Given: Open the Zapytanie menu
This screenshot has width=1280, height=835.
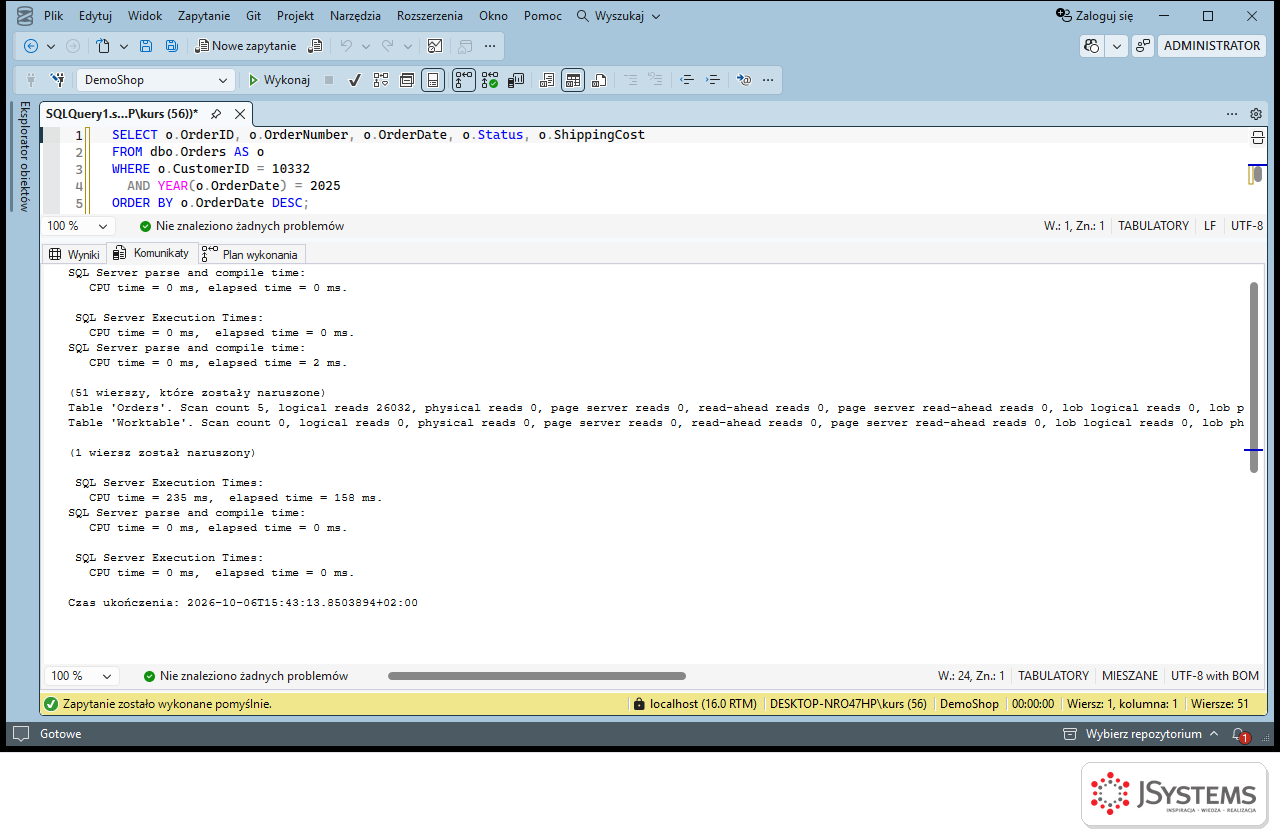Looking at the screenshot, I should [x=204, y=16].
